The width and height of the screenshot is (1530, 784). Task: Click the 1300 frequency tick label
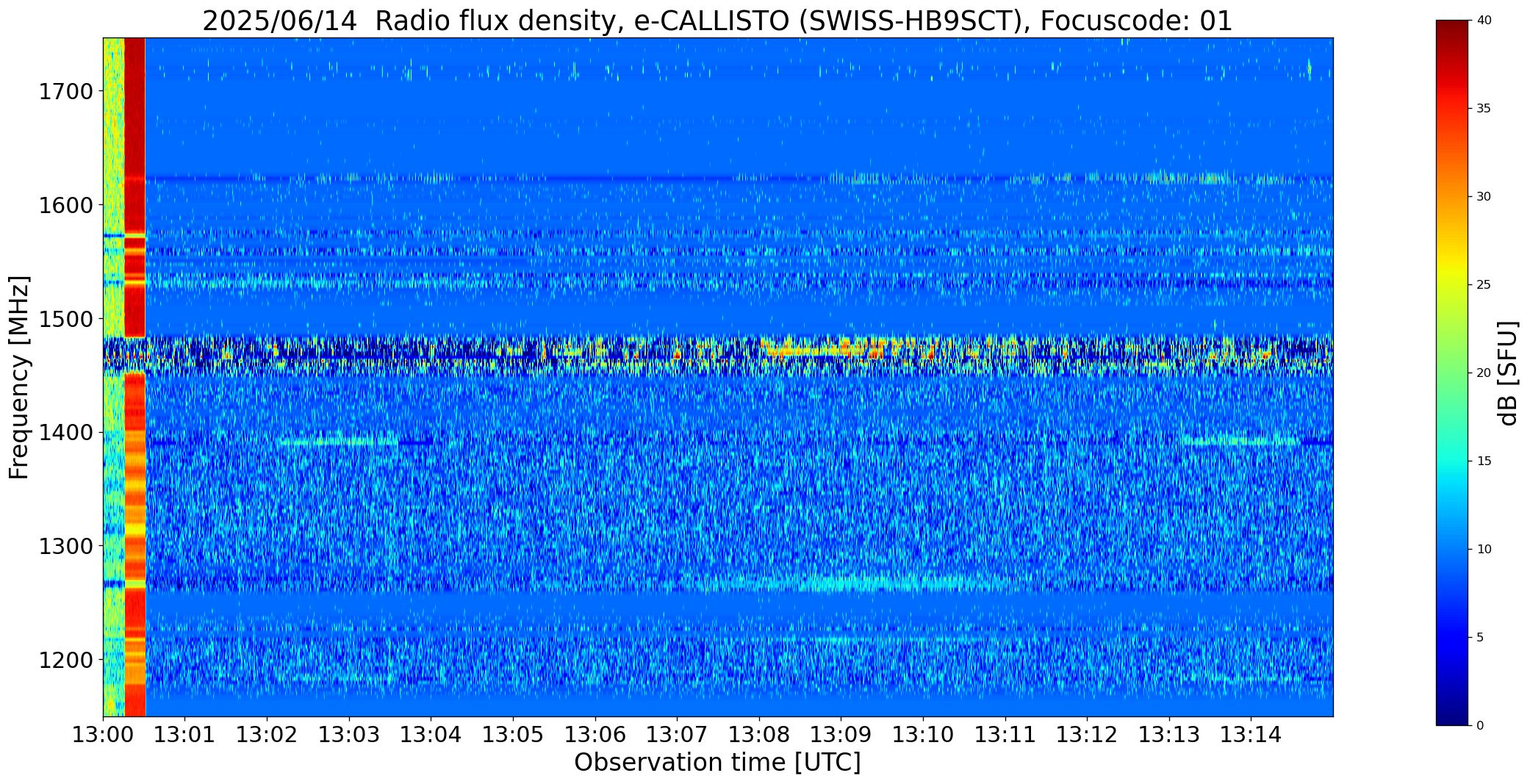tap(66, 547)
